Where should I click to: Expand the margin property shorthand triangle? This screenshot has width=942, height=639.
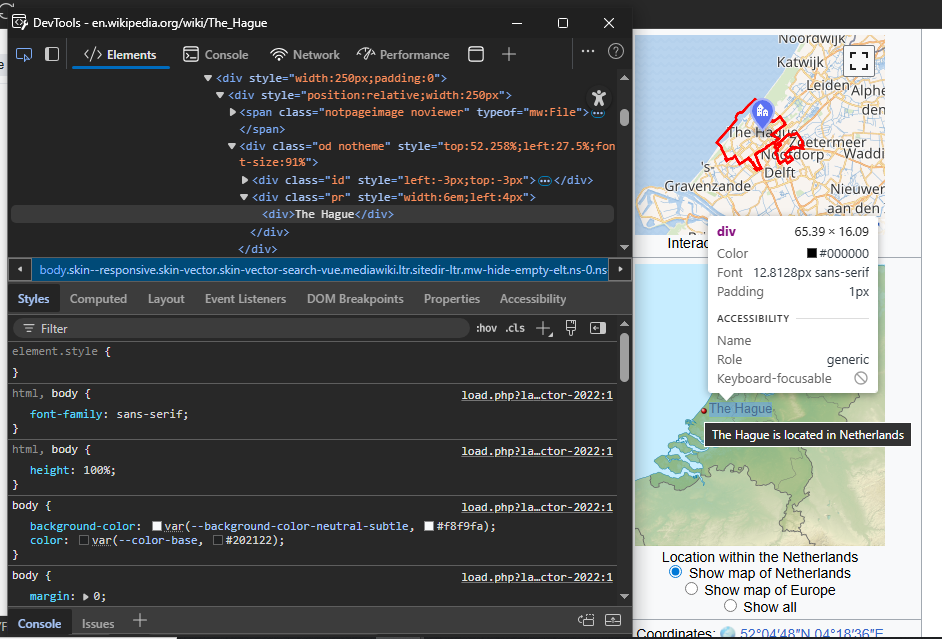(x=84, y=597)
